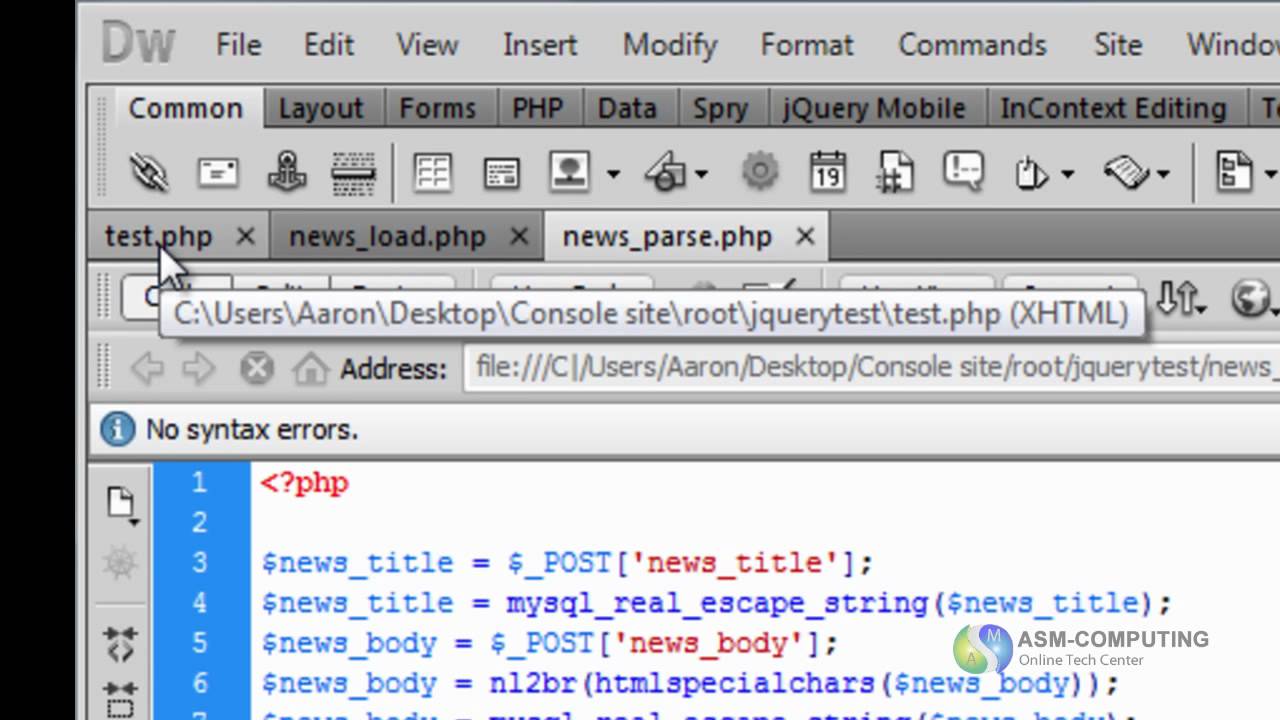Select the news_parse.php document tab
Viewport: 1280px width, 720px height.
click(x=667, y=237)
